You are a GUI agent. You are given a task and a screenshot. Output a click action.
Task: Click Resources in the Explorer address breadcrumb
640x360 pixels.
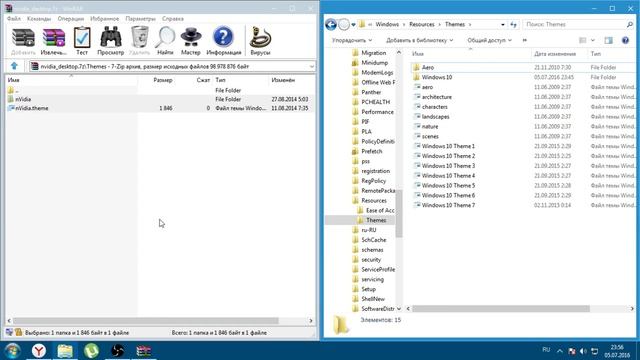422,24
